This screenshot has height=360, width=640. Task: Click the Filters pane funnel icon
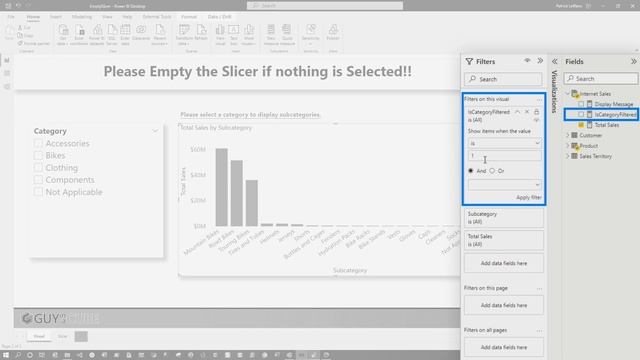pyautogui.click(x=469, y=62)
